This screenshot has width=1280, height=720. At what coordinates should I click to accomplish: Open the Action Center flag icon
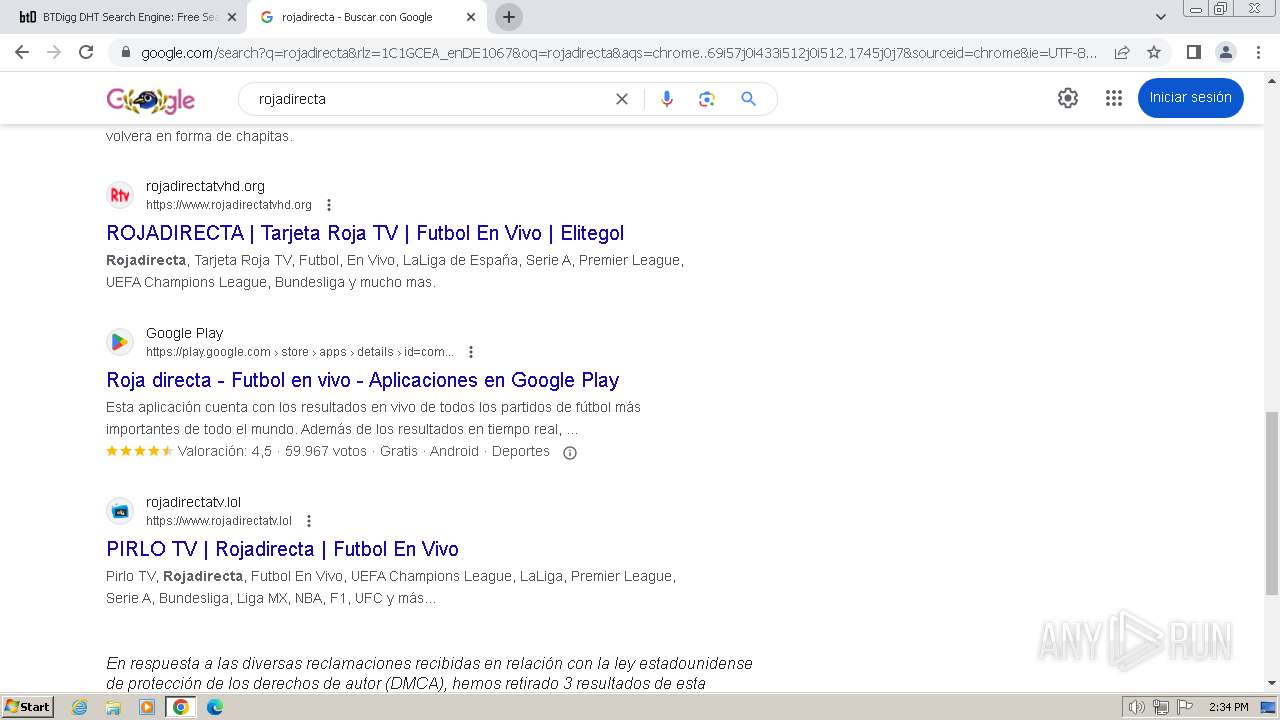[1184, 707]
